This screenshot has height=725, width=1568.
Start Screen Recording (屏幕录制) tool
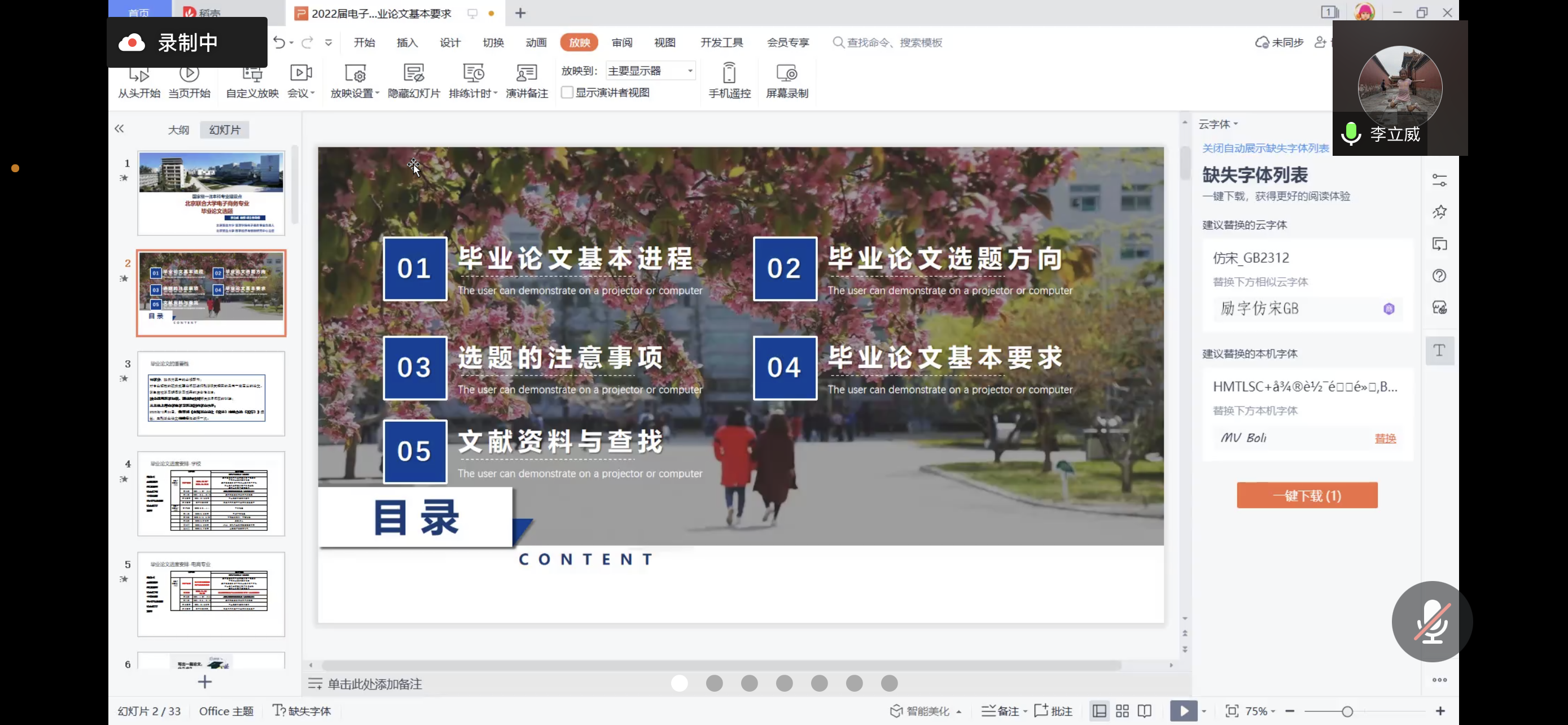point(786,73)
